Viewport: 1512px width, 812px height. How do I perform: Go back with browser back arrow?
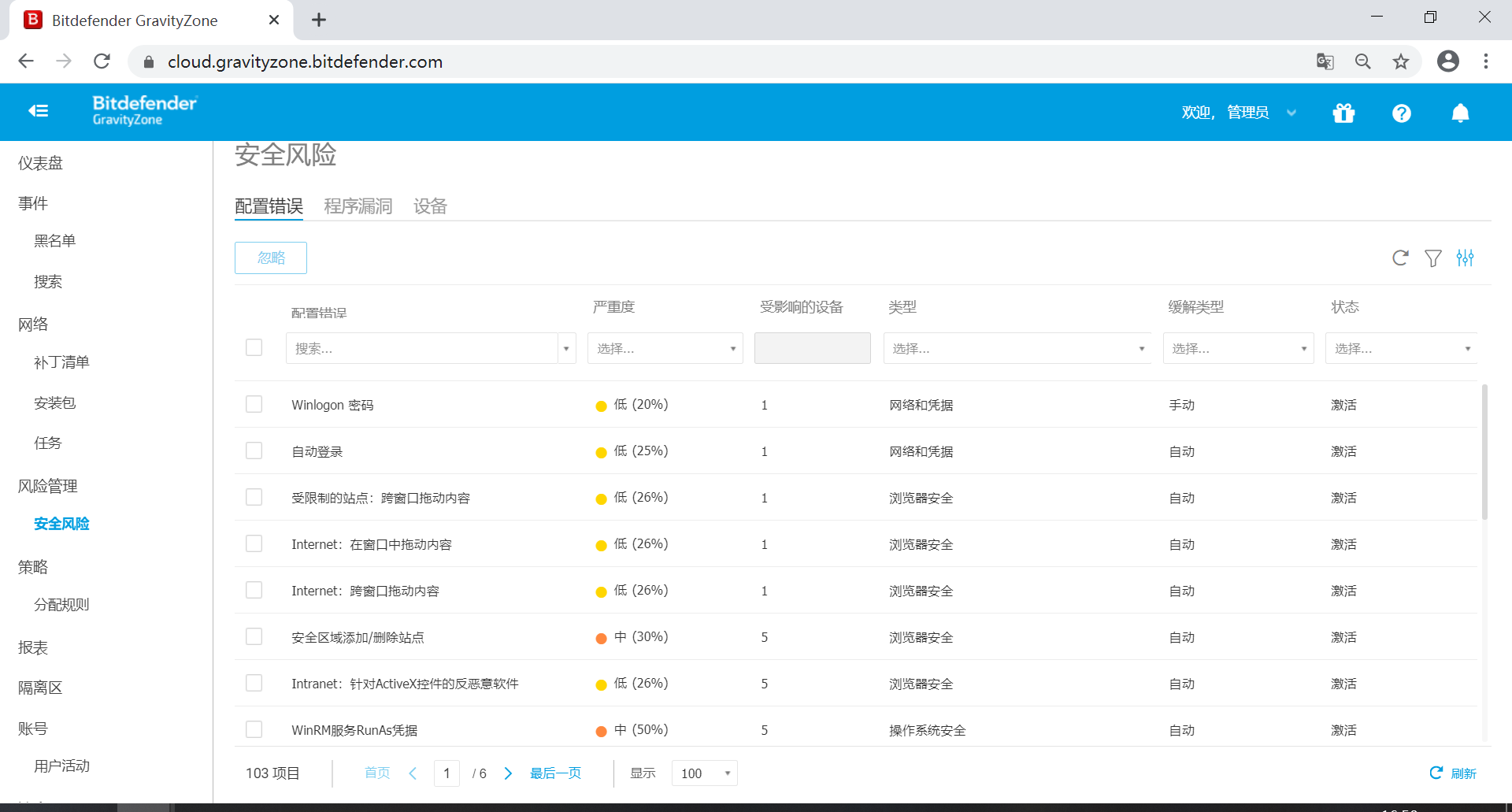point(26,61)
